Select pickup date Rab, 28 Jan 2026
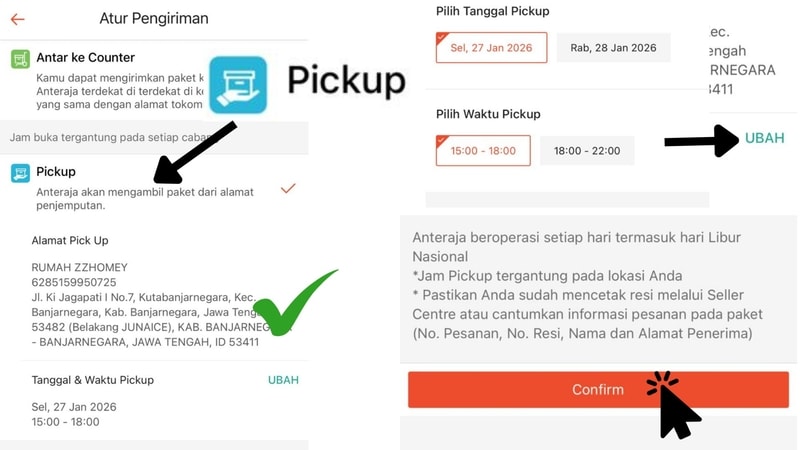 click(x=613, y=47)
